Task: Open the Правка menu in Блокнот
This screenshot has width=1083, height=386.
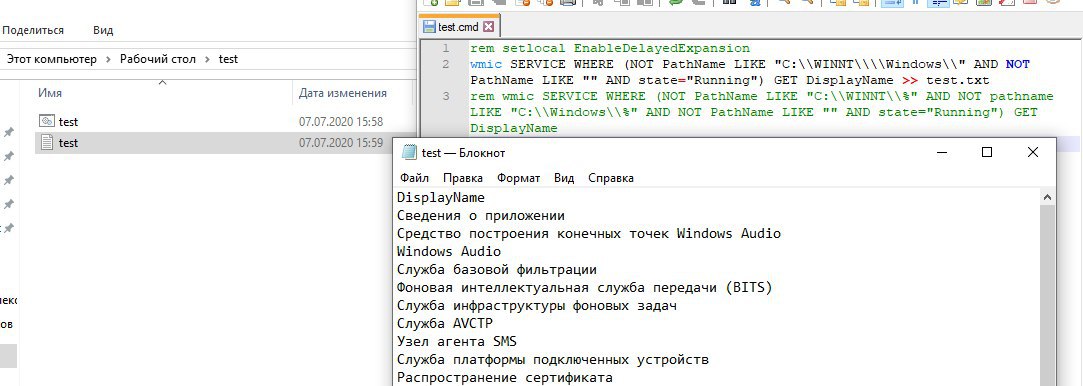Action: click(463, 178)
